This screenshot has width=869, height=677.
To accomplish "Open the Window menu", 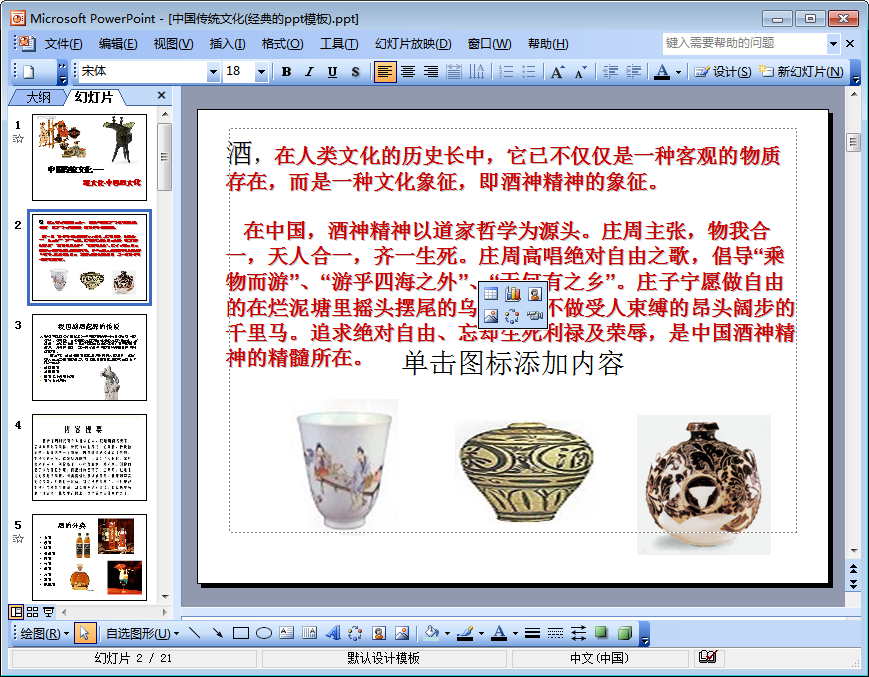I will point(489,44).
